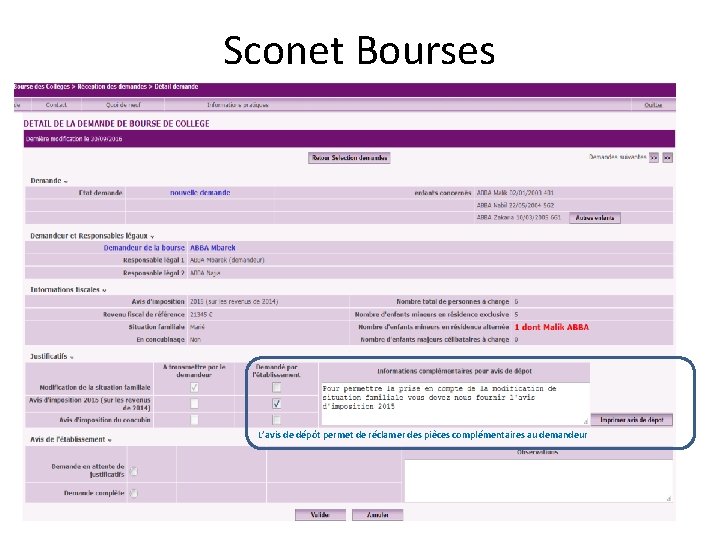Open the 'Quoi de neuf' menu
The image size is (720, 540).
tap(123, 105)
